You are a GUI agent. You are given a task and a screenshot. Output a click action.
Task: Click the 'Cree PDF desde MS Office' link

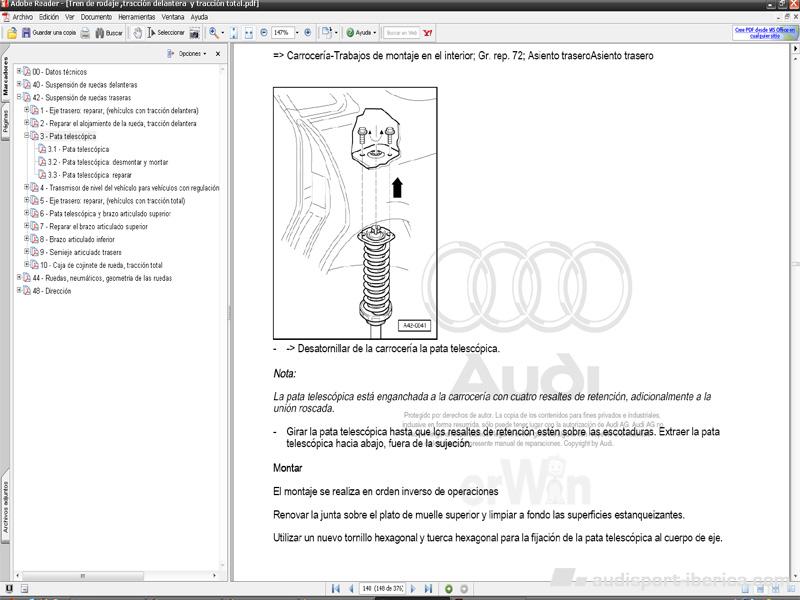click(x=765, y=33)
